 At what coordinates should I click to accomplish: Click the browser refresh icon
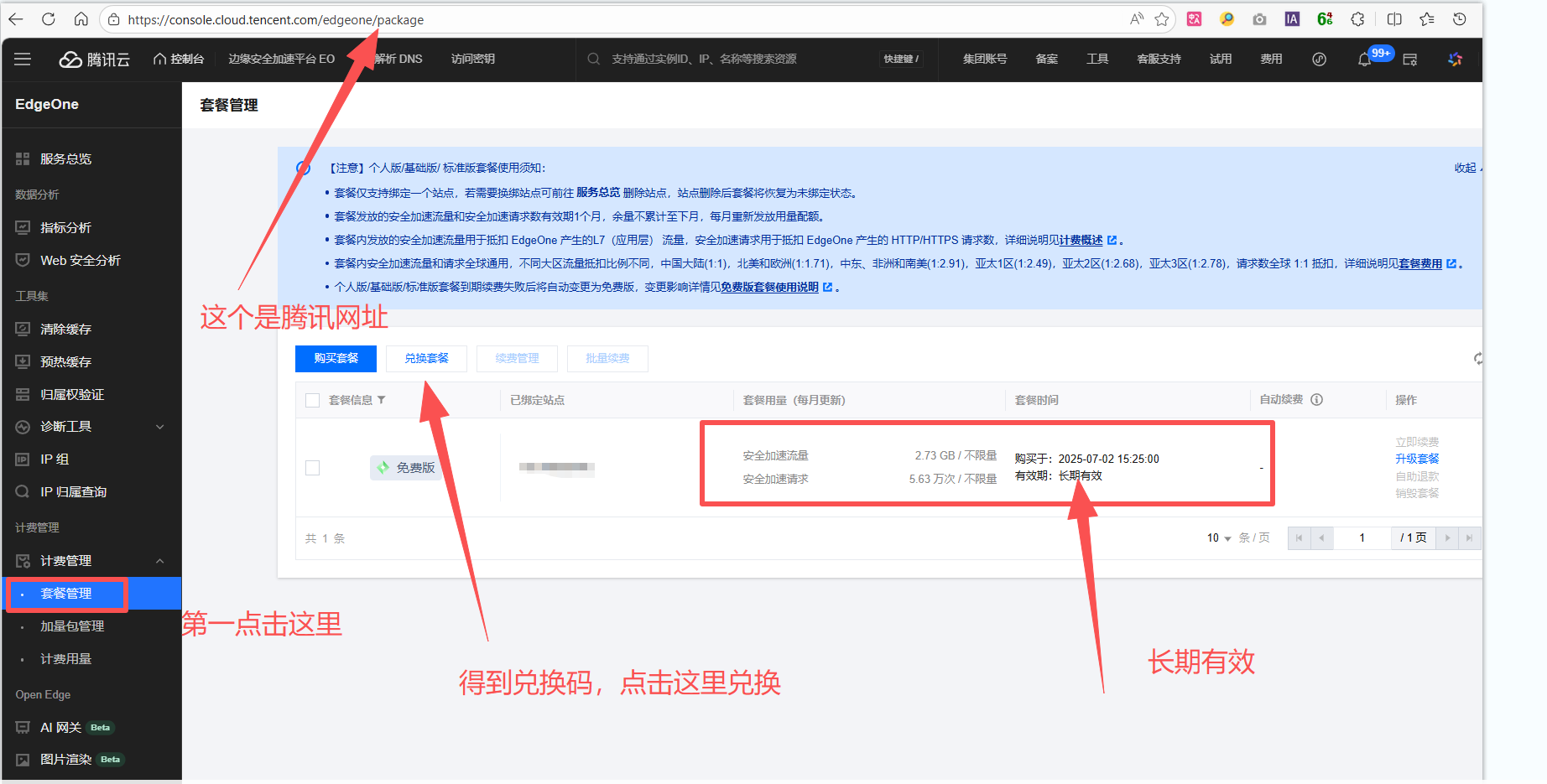tap(49, 19)
